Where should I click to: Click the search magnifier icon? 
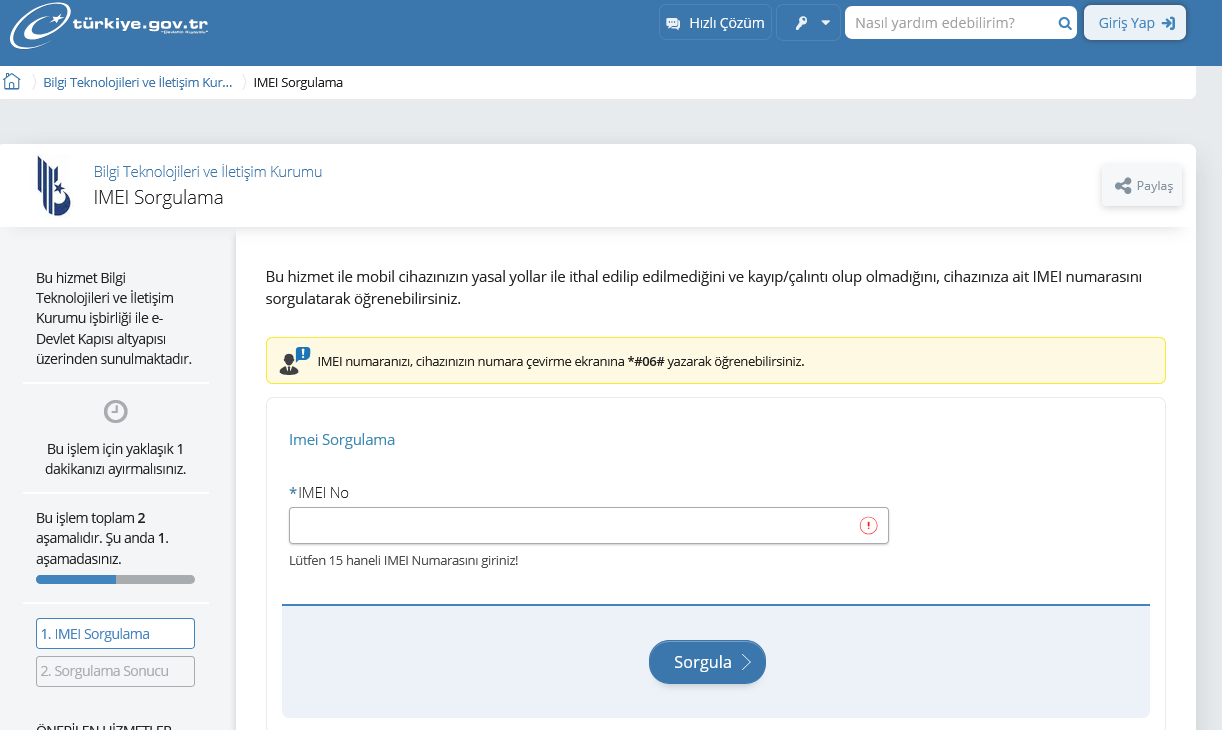tap(1064, 23)
